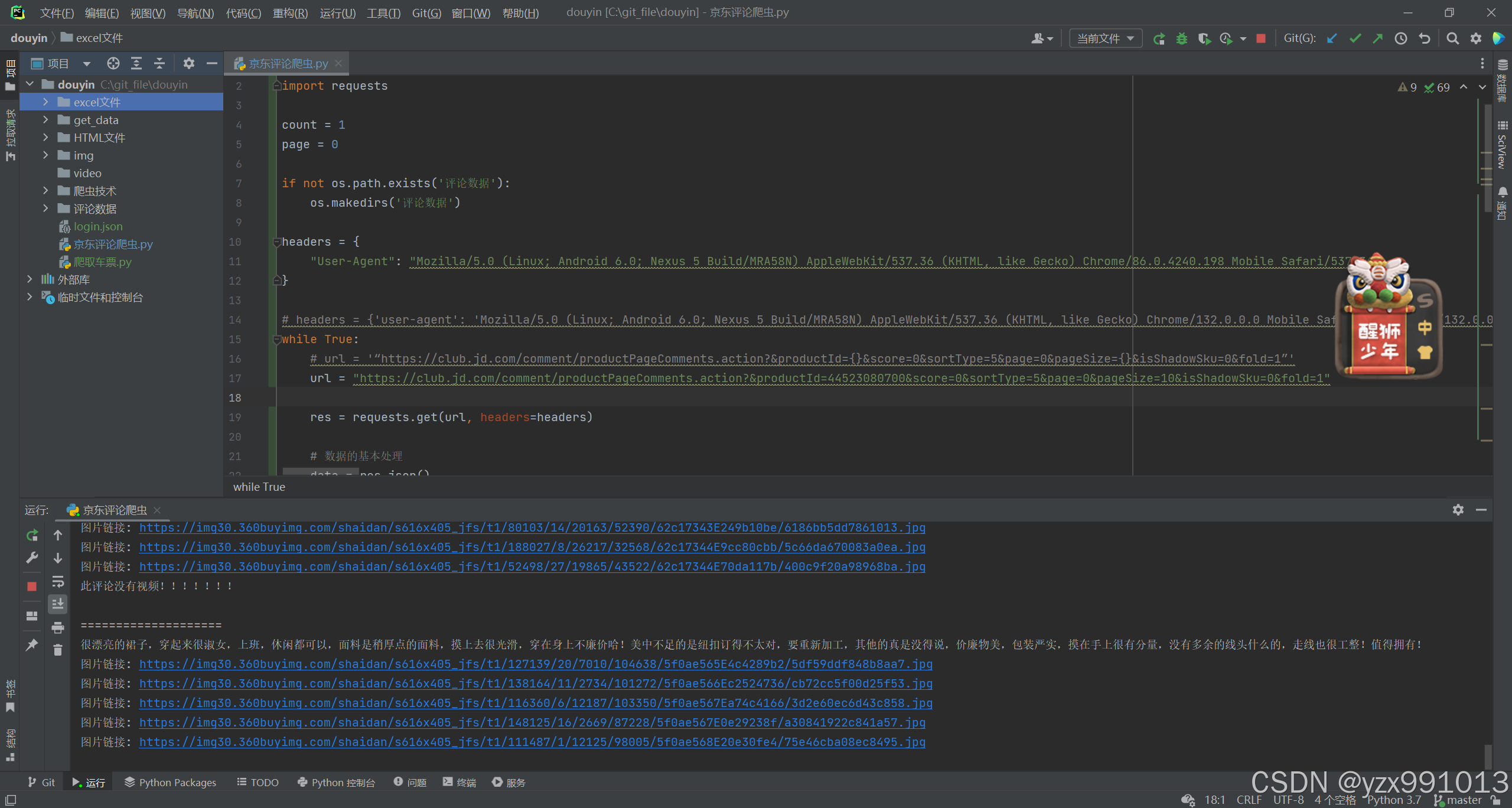The height and width of the screenshot is (808, 1512).
Task: Open the 重构(R) menu
Action: point(290,13)
